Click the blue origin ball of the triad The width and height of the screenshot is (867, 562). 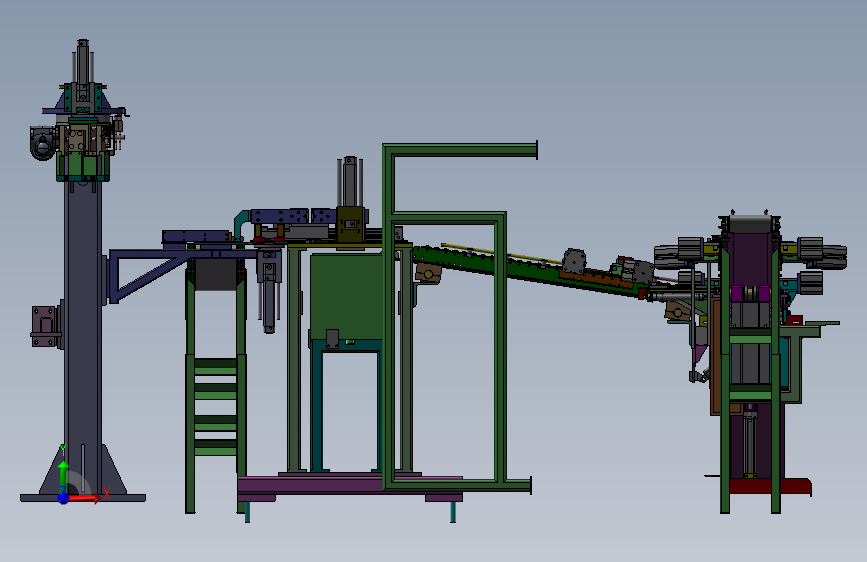[x=63, y=498]
